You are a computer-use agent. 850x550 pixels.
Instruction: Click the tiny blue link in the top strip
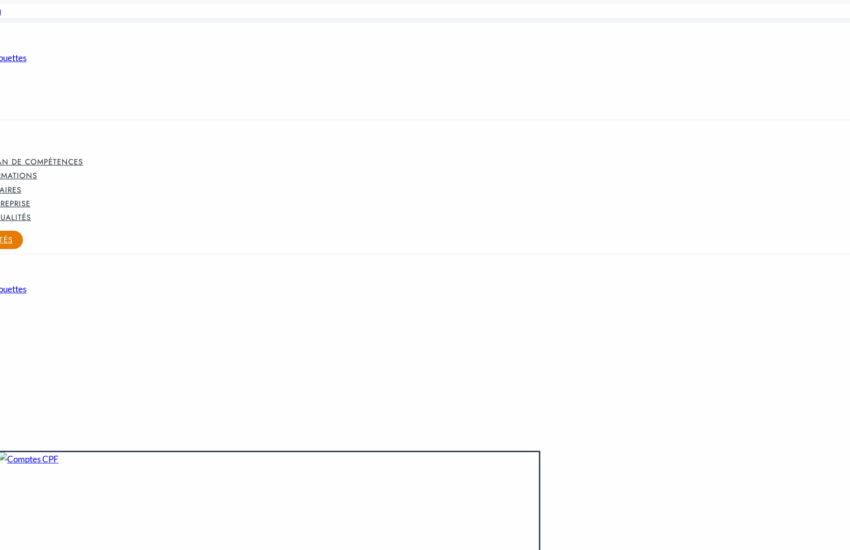[x=1, y=12]
